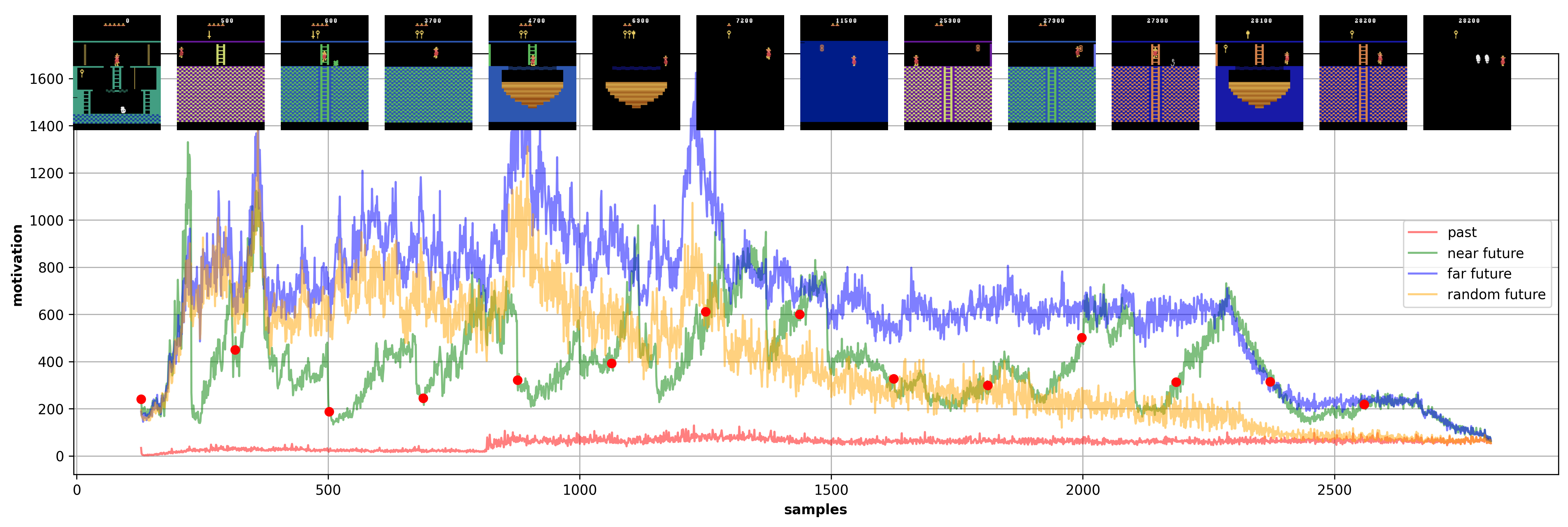
Task: Click the red marker at sample 2000
Action: click(x=1082, y=338)
